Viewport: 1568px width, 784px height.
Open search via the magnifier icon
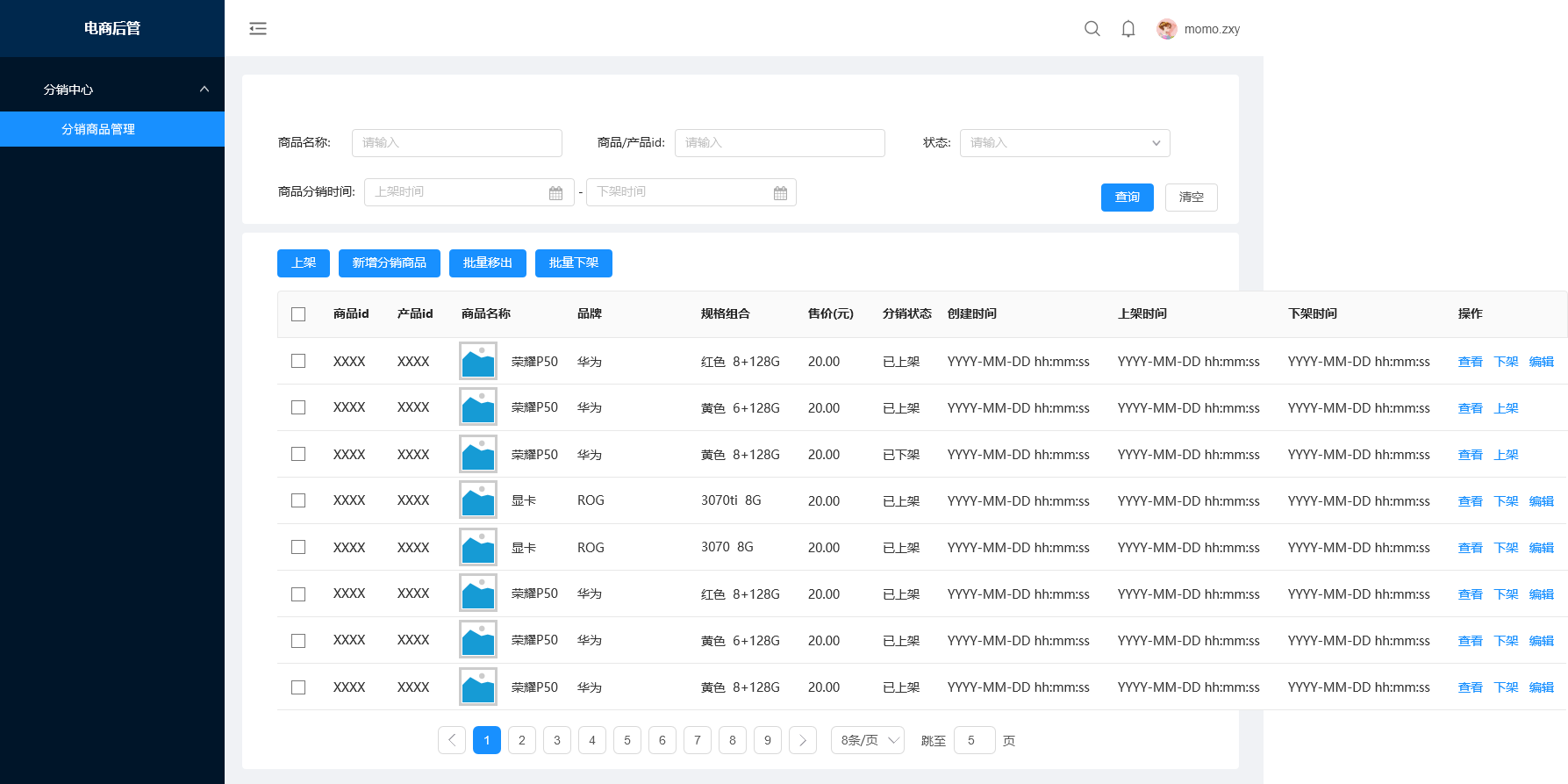(x=1092, y=29)
